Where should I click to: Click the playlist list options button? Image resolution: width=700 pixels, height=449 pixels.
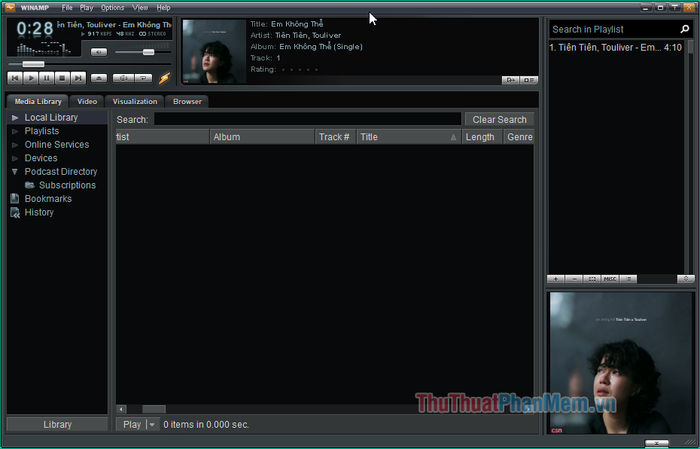click(628, 279)
